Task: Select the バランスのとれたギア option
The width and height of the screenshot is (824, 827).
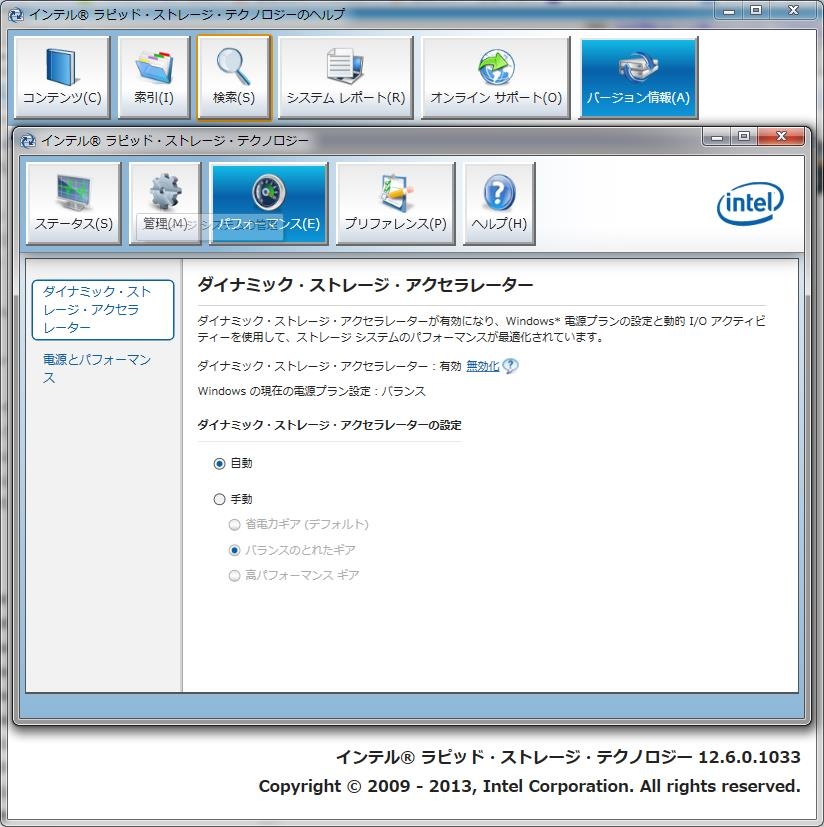Action: (233, 549)
